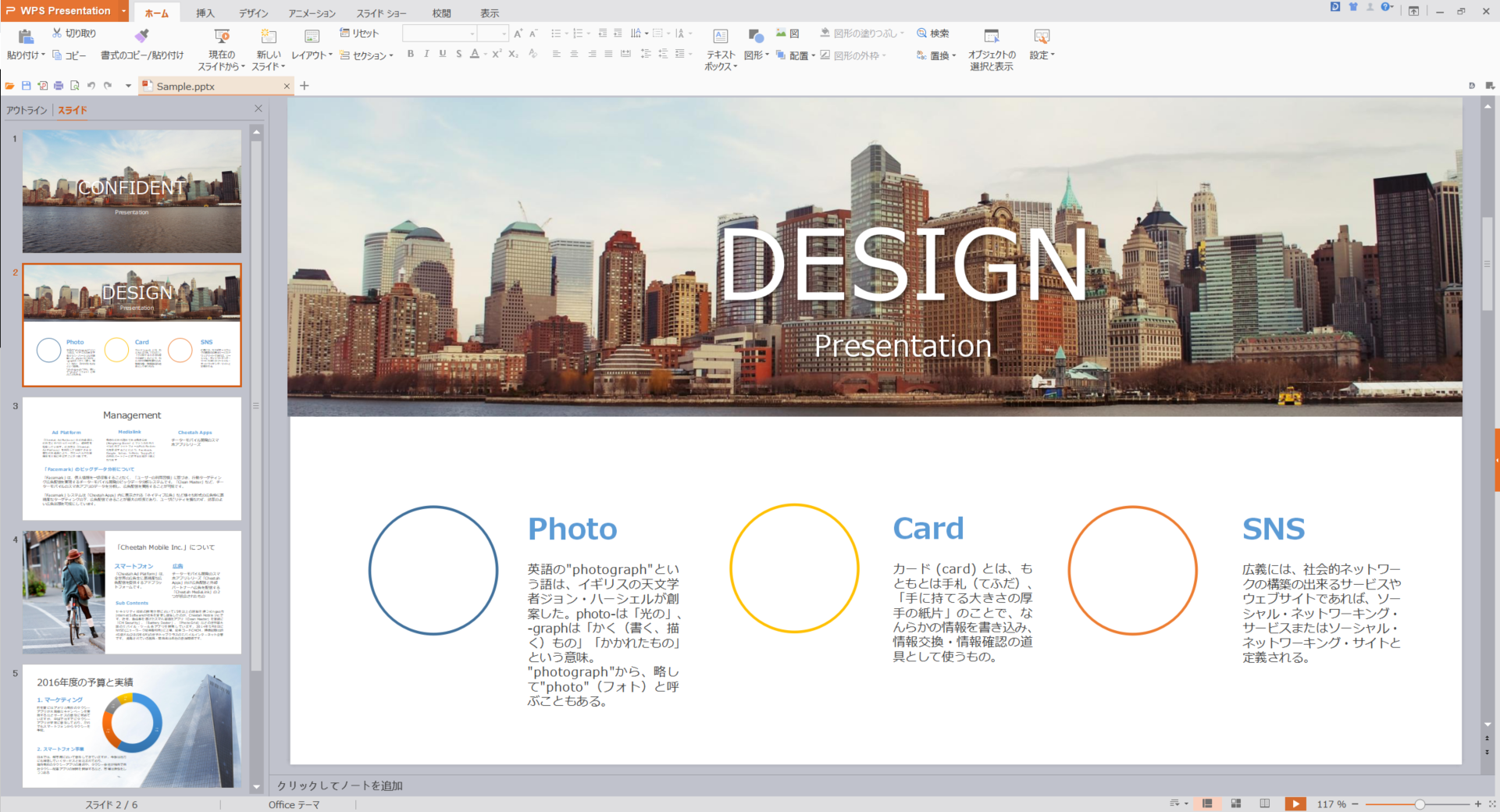Click the 切り取り cut button

pos(74,34)
